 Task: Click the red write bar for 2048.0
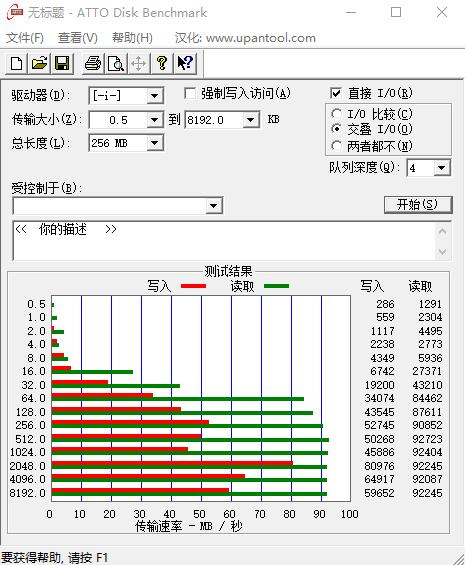click(172, 463)
